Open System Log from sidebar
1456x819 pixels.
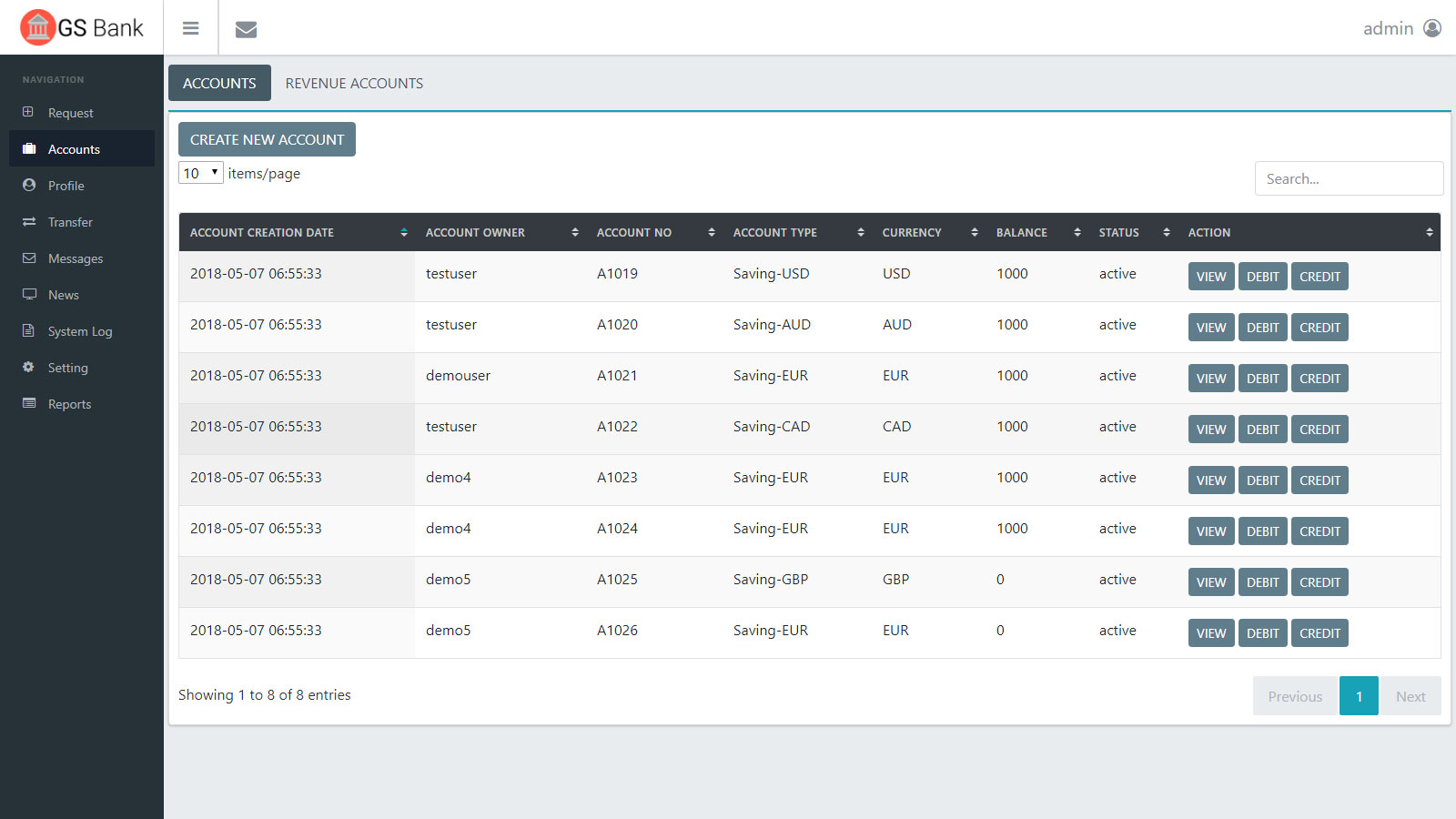click(80, 331)
